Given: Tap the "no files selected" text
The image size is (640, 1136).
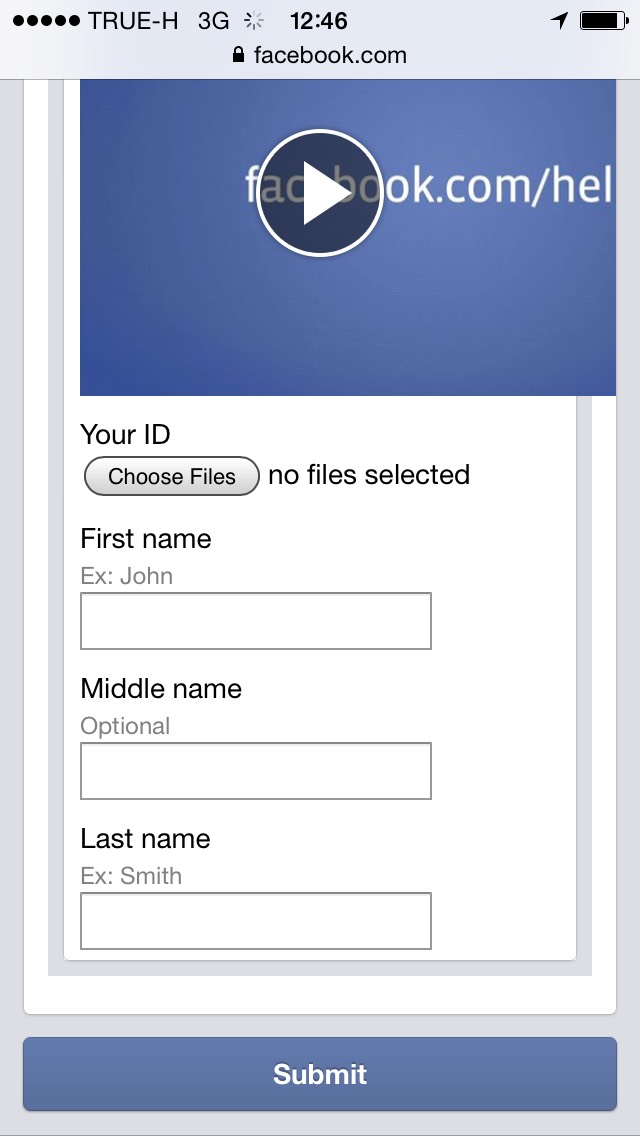Looking at the screenshot, I should (369, 475).
